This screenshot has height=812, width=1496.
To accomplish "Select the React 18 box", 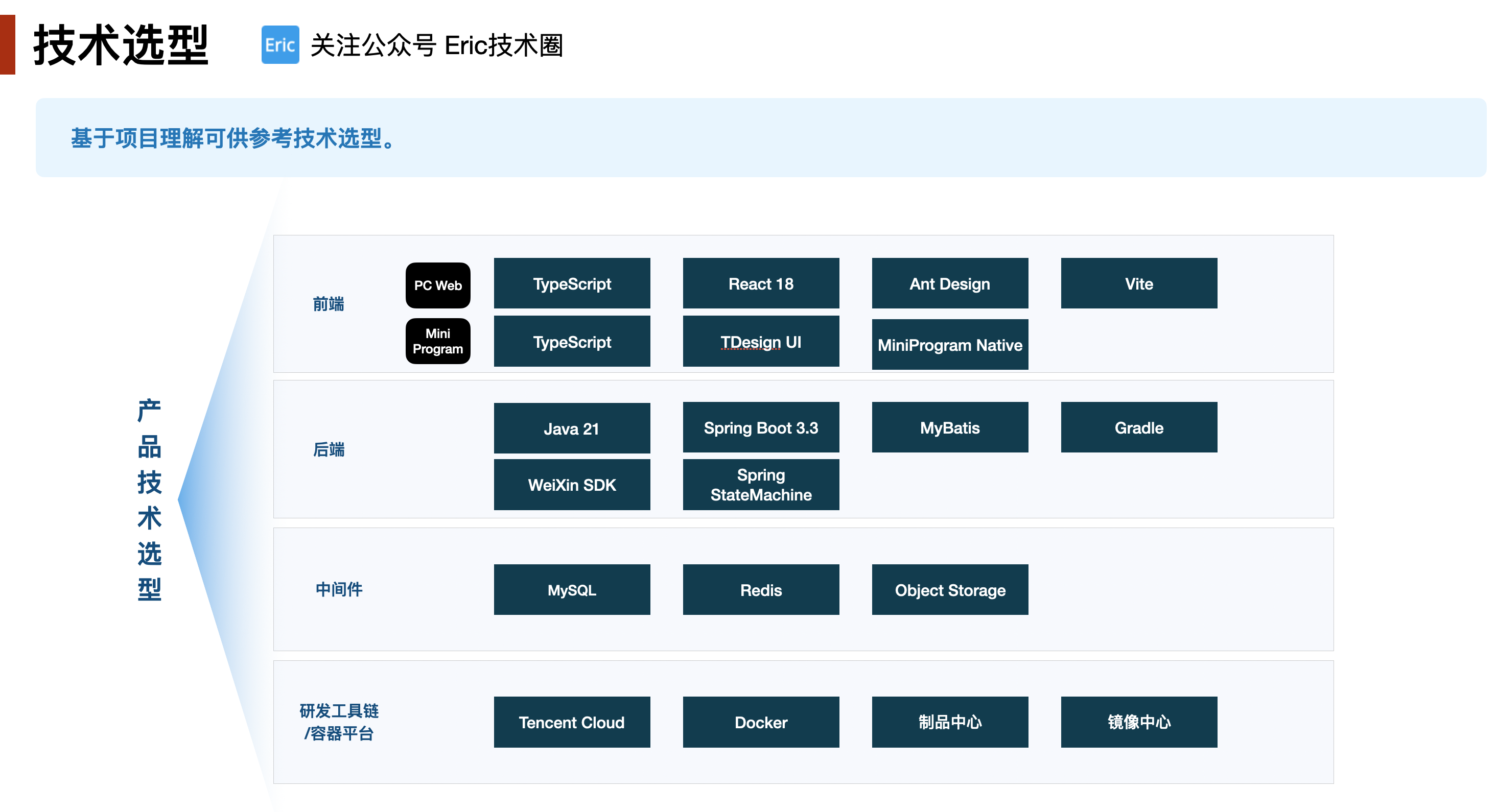I will (761, 283).
